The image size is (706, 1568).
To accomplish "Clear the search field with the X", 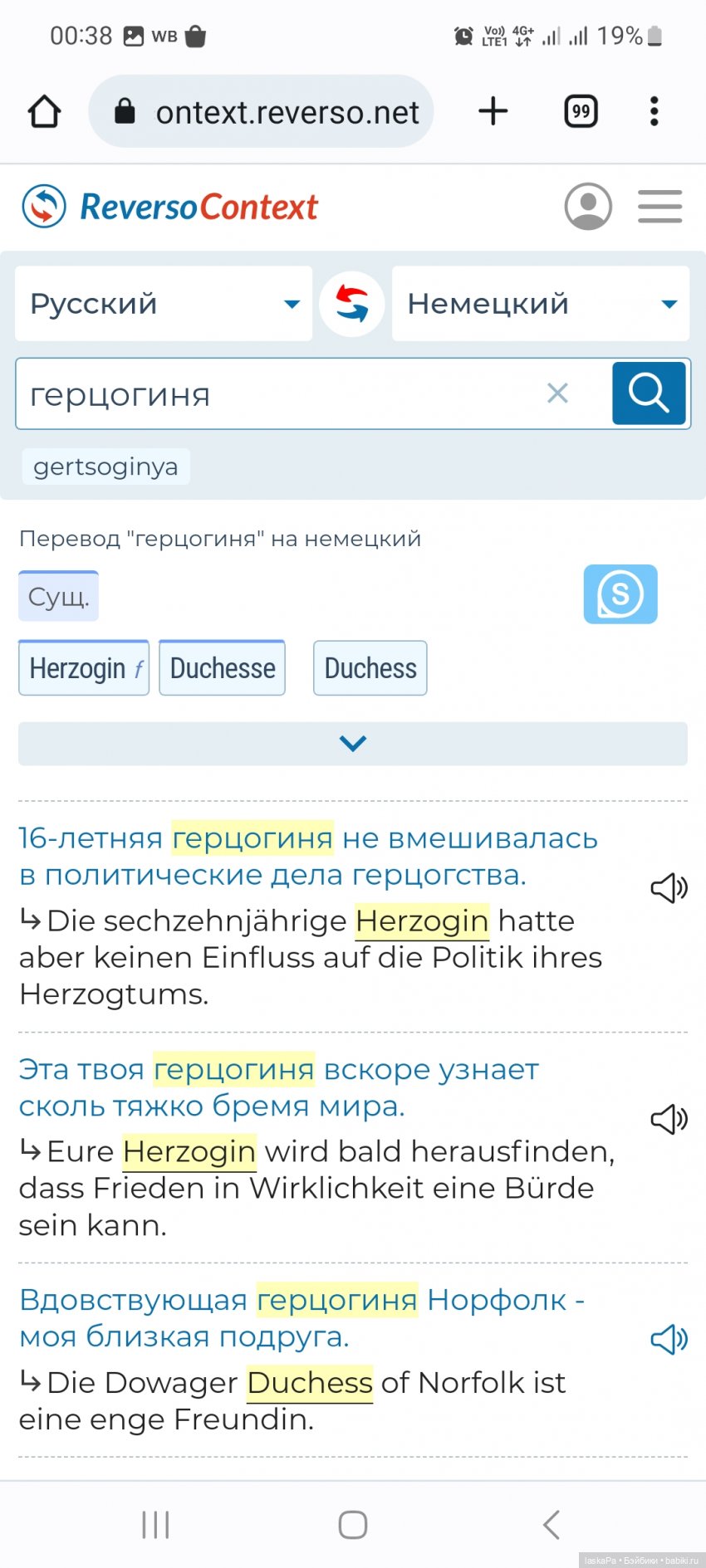I will tap(558, 393).
